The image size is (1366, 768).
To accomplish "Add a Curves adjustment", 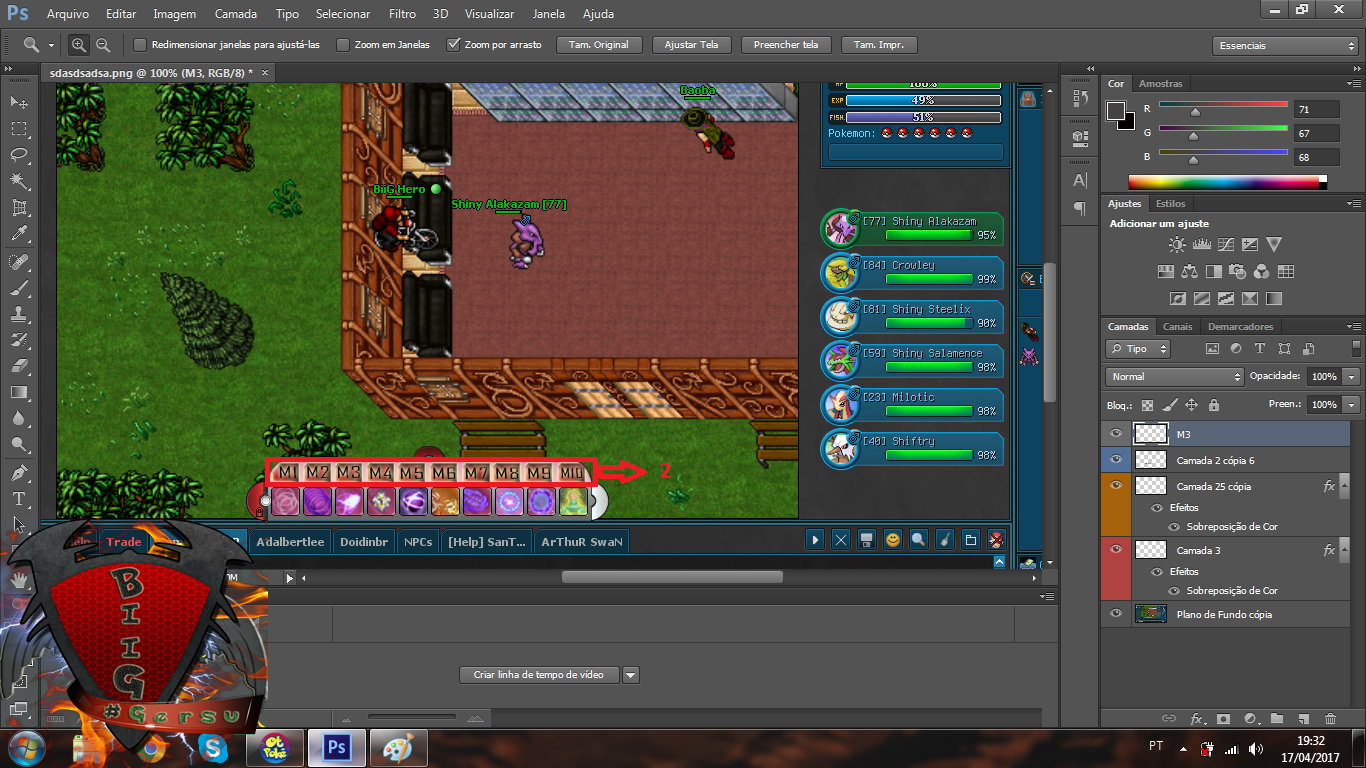I will [x=1225, y=245].
